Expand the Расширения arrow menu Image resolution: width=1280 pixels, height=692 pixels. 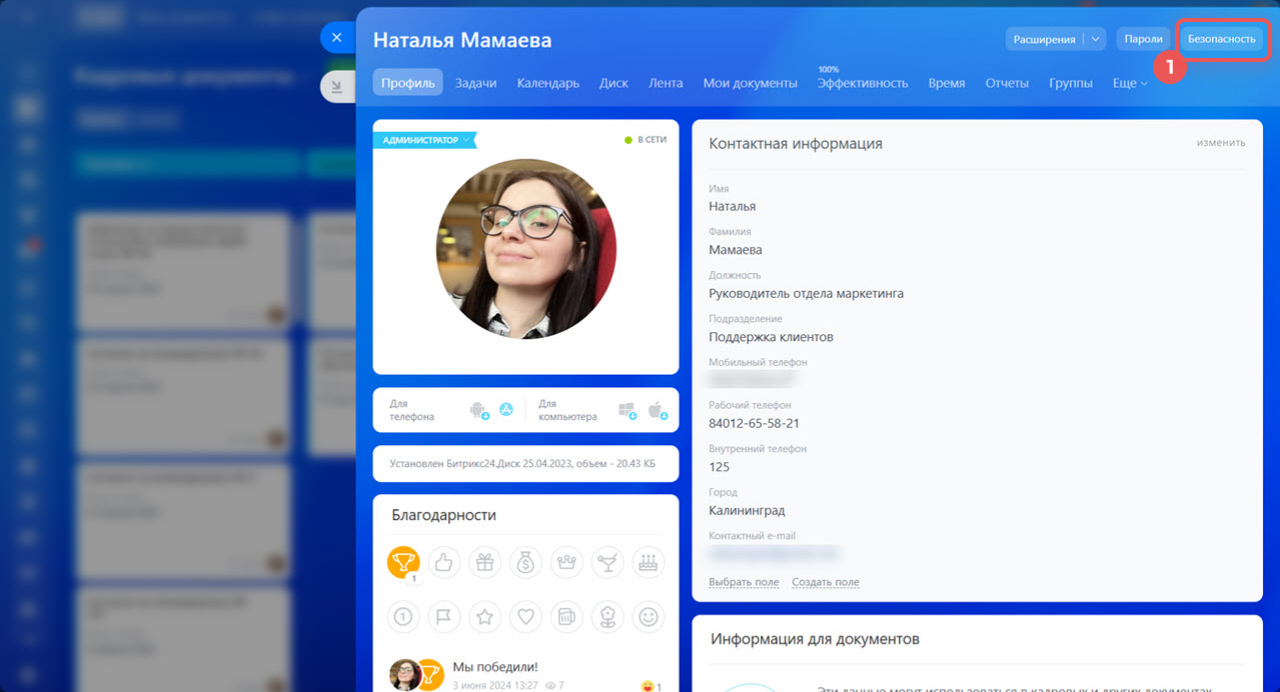click(x=1094, y=39)
